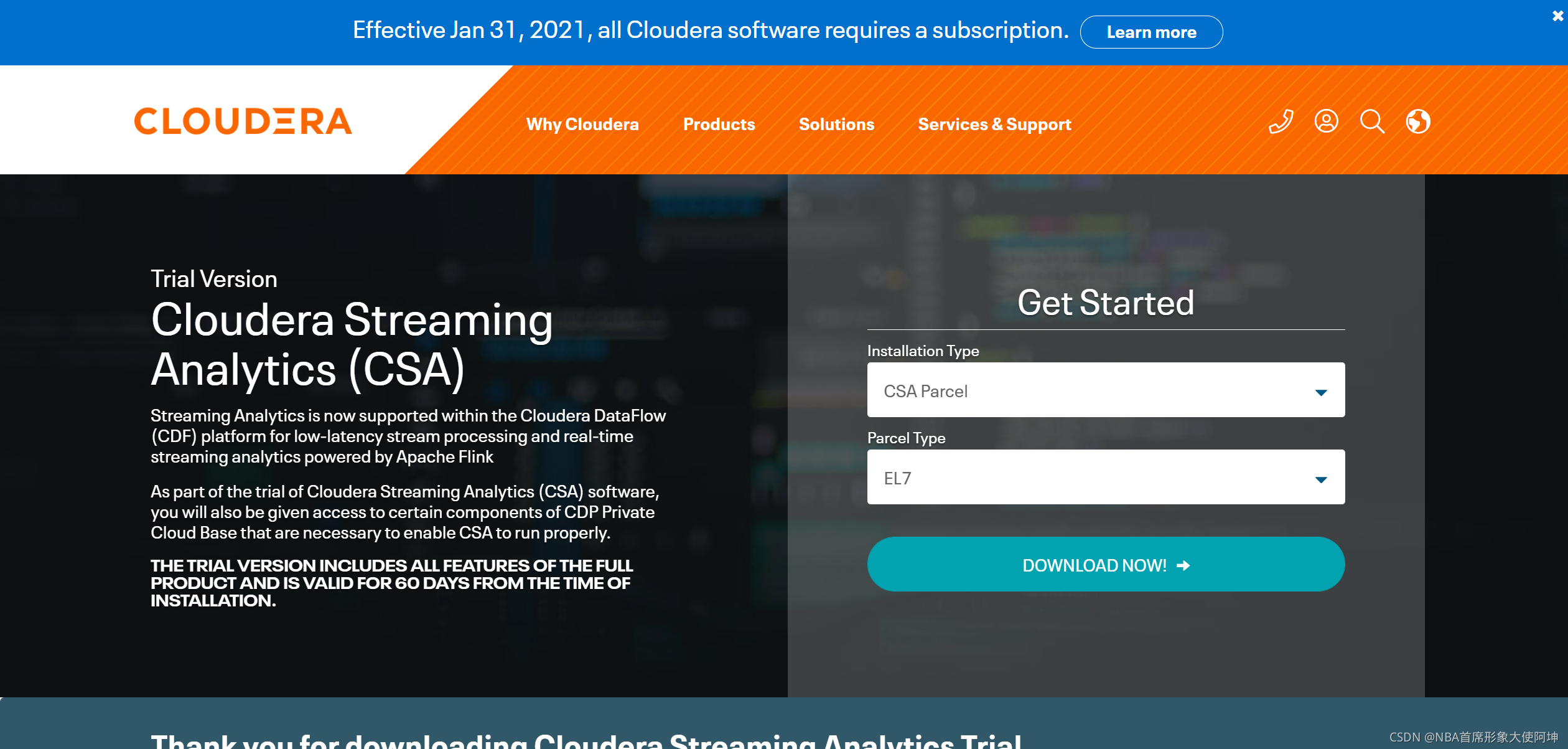Click the Installation Type input field

click(1105, 391)
